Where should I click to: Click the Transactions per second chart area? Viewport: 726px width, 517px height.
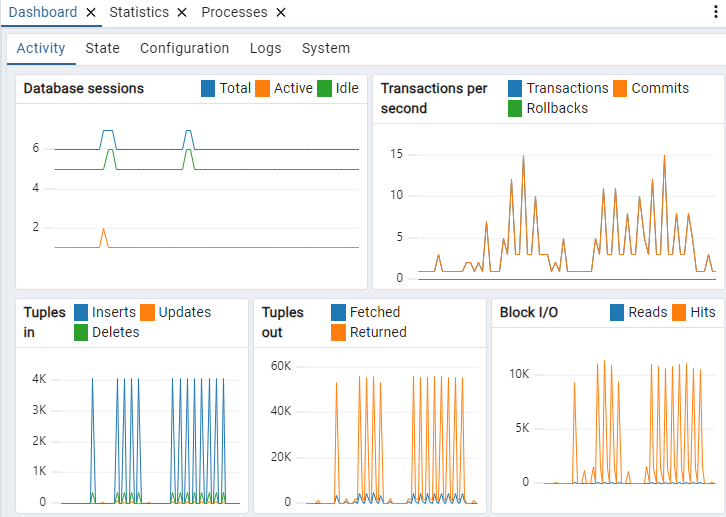[x=548, y=210]
